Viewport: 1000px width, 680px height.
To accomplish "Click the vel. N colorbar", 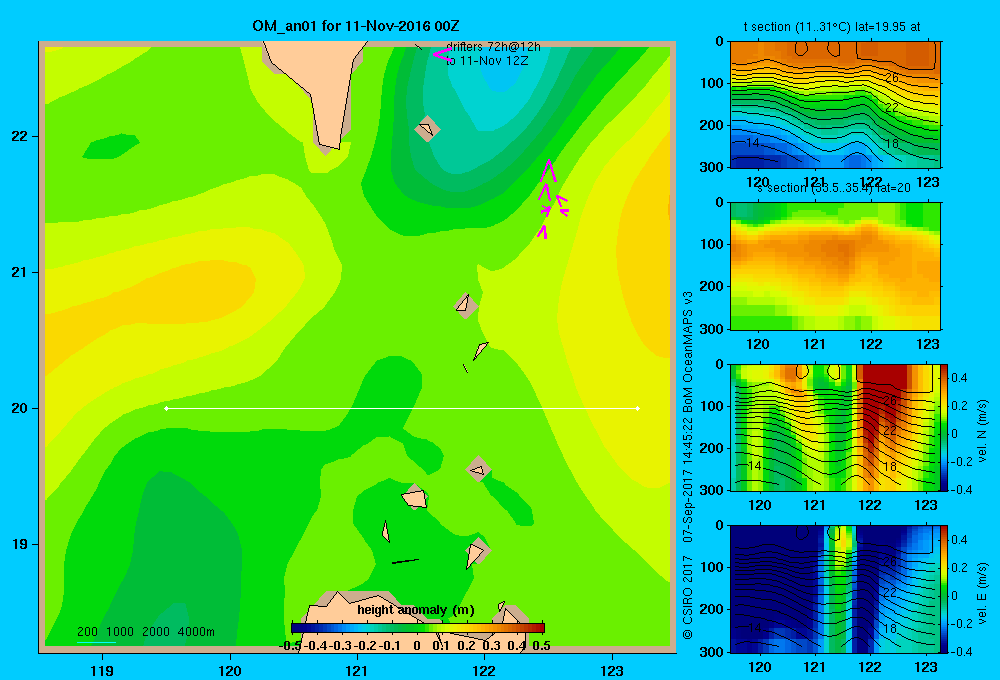I will click(945, 427).
